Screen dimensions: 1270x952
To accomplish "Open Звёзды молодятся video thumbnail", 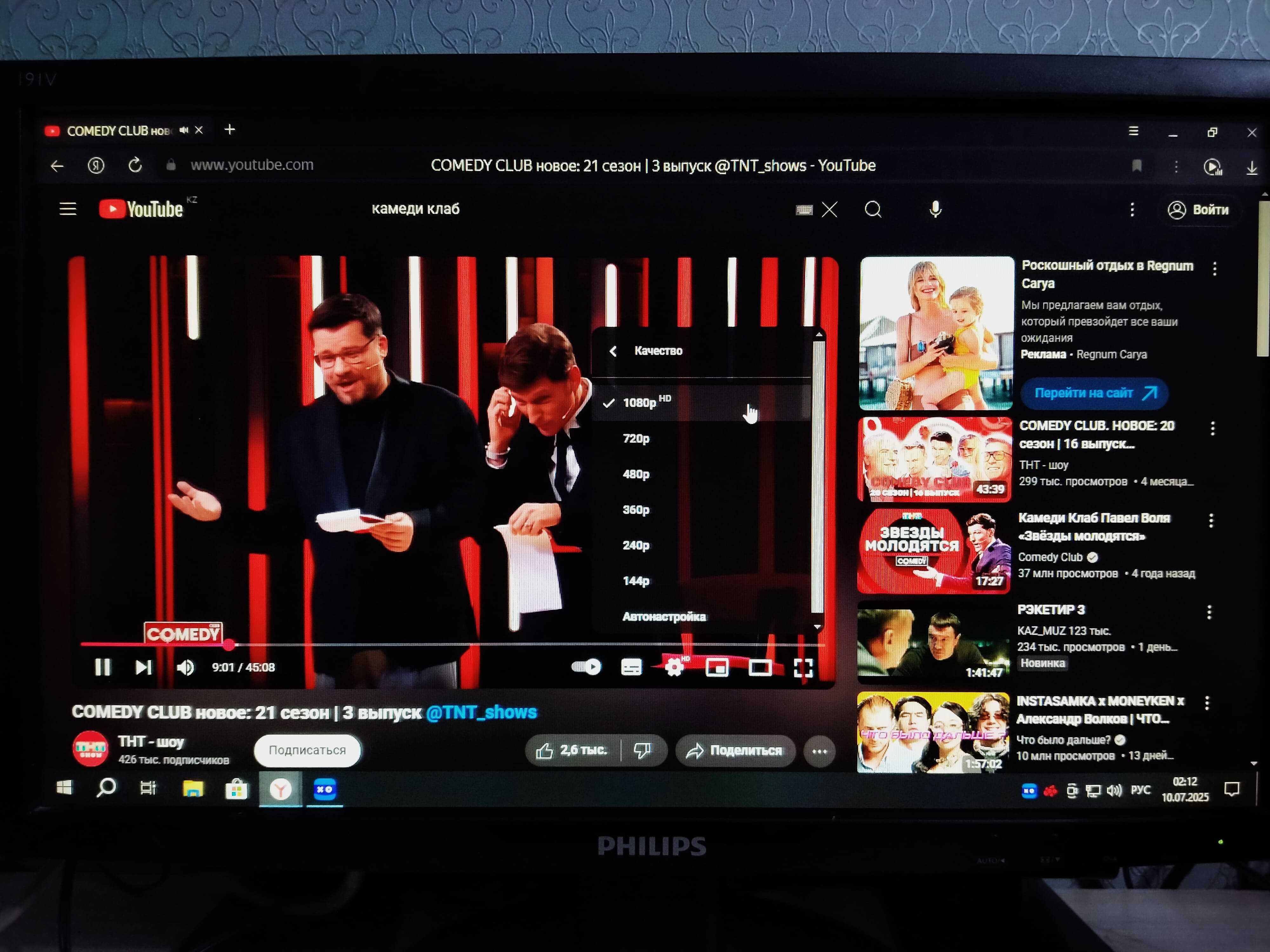I will coord(934,551).
